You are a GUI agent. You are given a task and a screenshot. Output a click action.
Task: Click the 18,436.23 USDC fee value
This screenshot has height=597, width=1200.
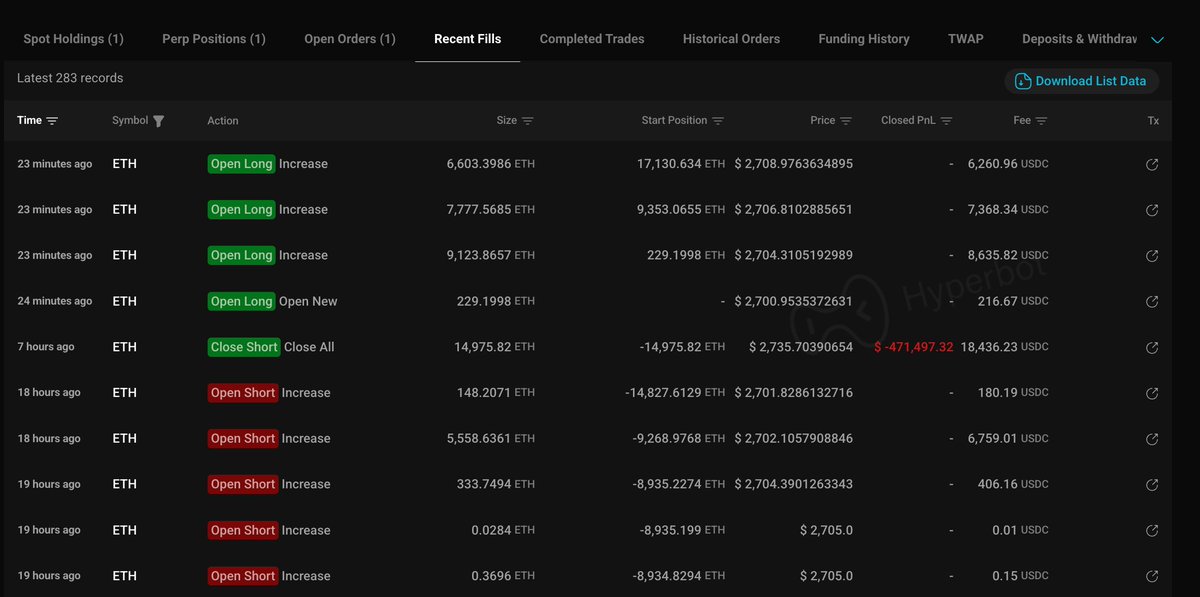pyautogui.click(x=1005, y=347)
